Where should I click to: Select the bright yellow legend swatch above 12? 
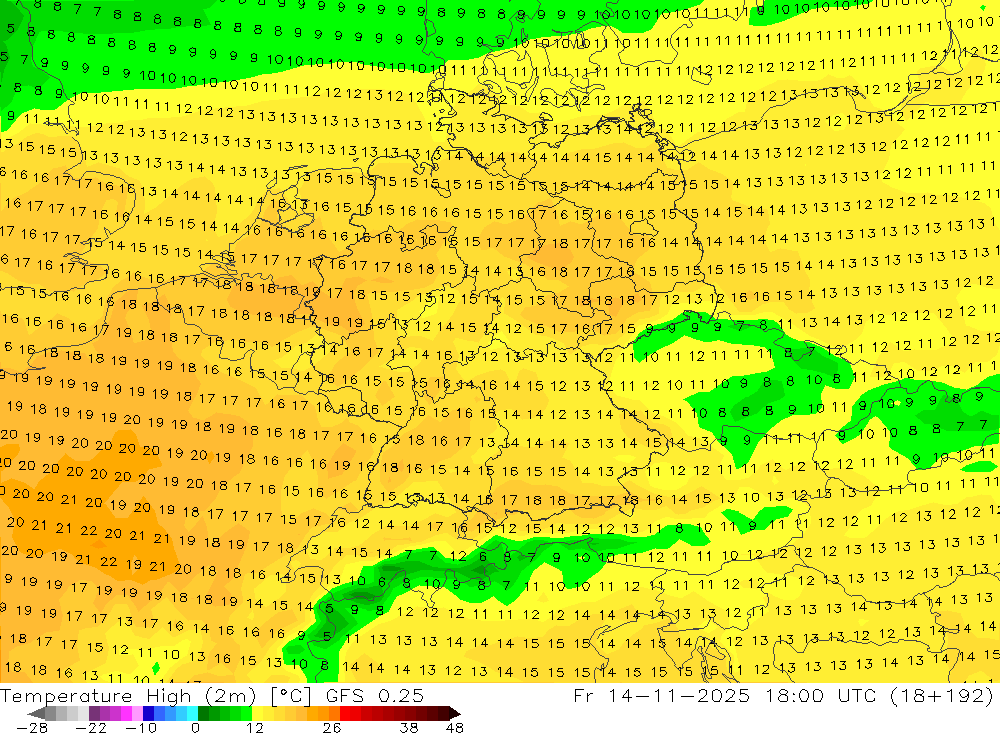tap(258, 713)
